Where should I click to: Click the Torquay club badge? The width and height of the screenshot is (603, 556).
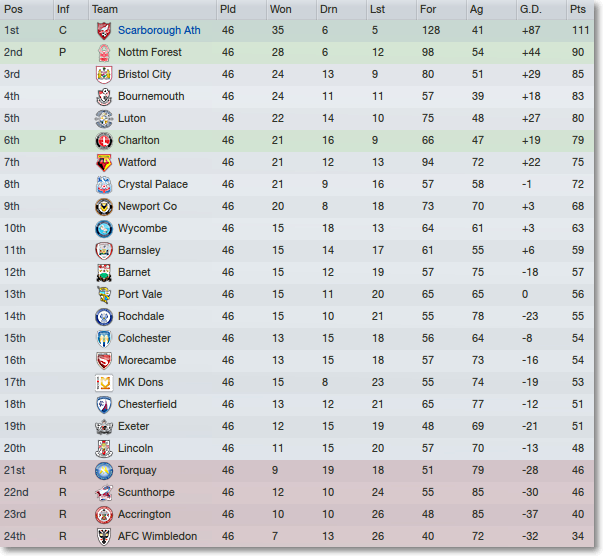click(104, 471)
